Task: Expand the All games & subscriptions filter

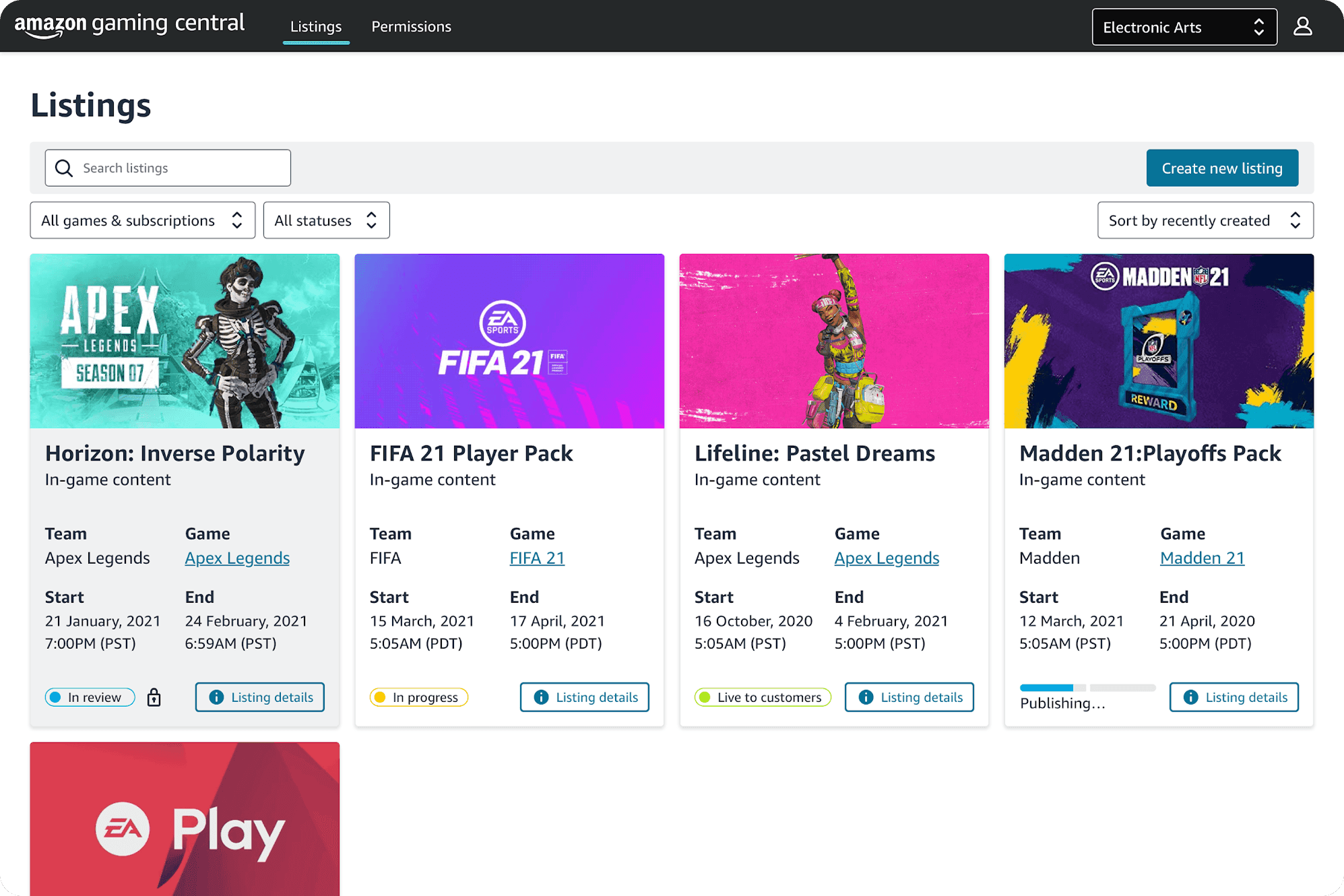Action: [x=142, y=220]
